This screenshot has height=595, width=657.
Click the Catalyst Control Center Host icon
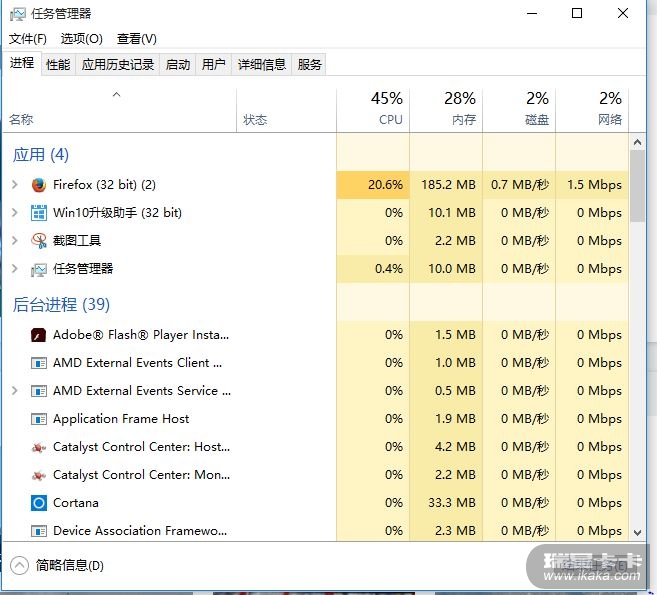39,448
